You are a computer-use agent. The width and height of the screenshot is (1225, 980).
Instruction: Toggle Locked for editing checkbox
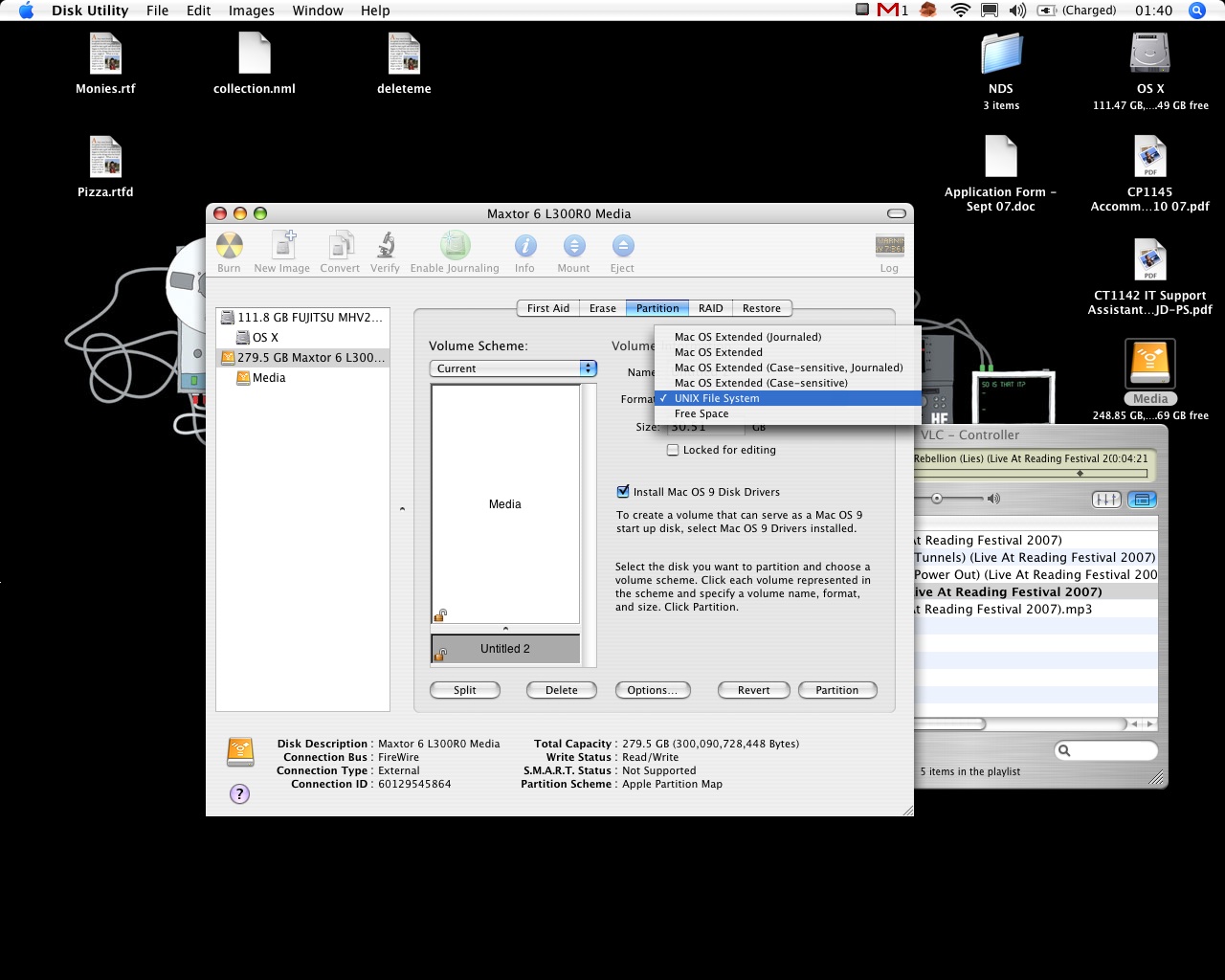point(673,450)
